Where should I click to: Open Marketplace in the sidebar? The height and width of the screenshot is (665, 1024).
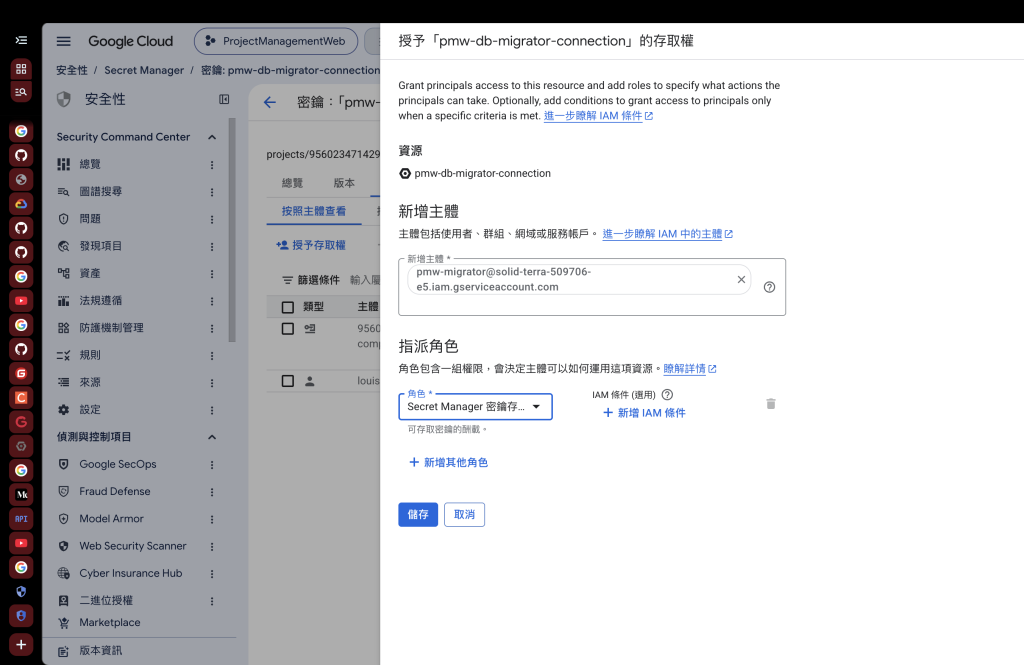(x=110, y=623)
